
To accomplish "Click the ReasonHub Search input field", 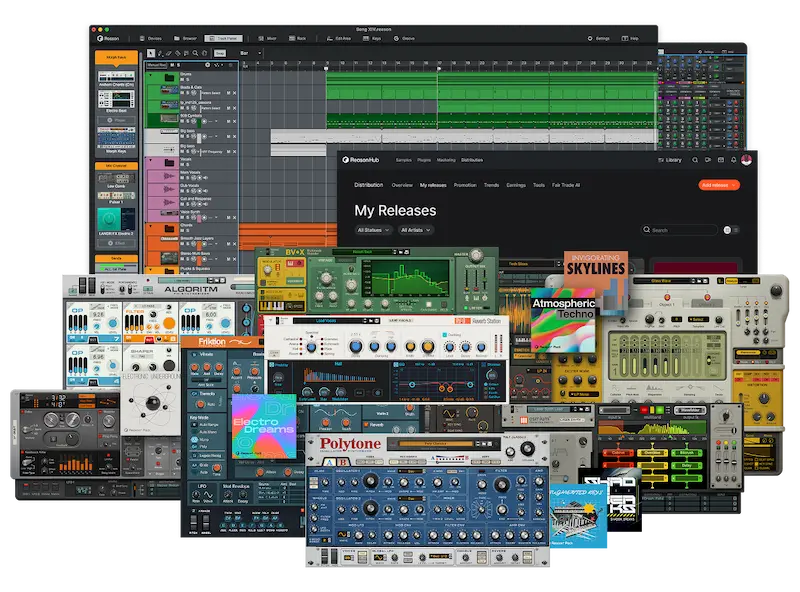I will coord(679,230).
